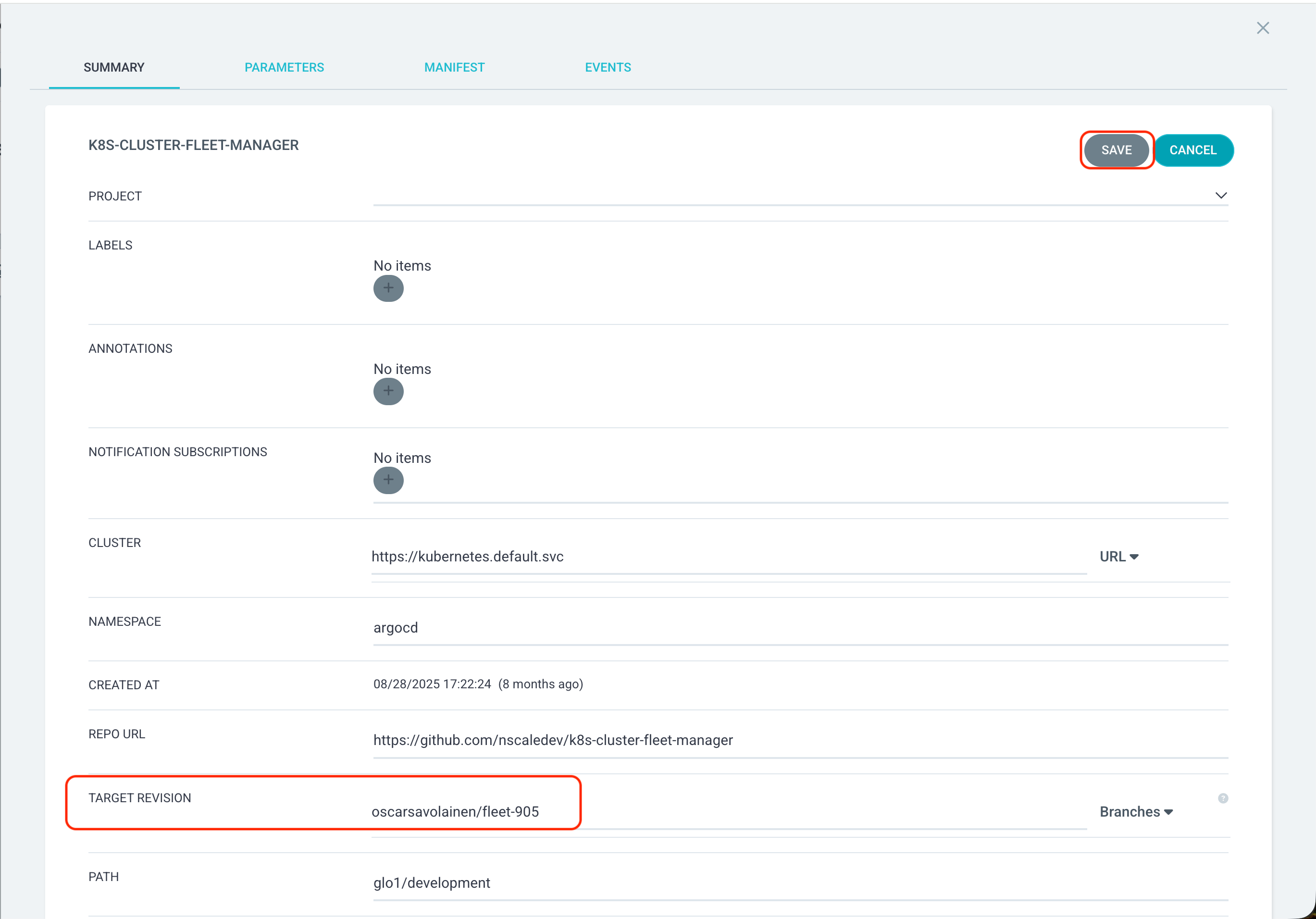Edit the path glo1/development field
The image size is (1316, 919).
[800, 883]
